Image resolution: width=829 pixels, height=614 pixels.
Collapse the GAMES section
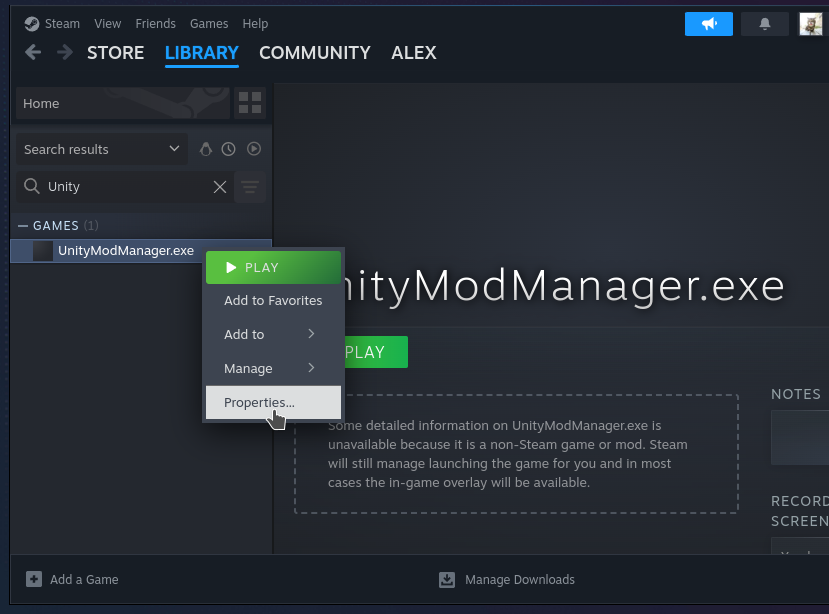pos(23,226)
